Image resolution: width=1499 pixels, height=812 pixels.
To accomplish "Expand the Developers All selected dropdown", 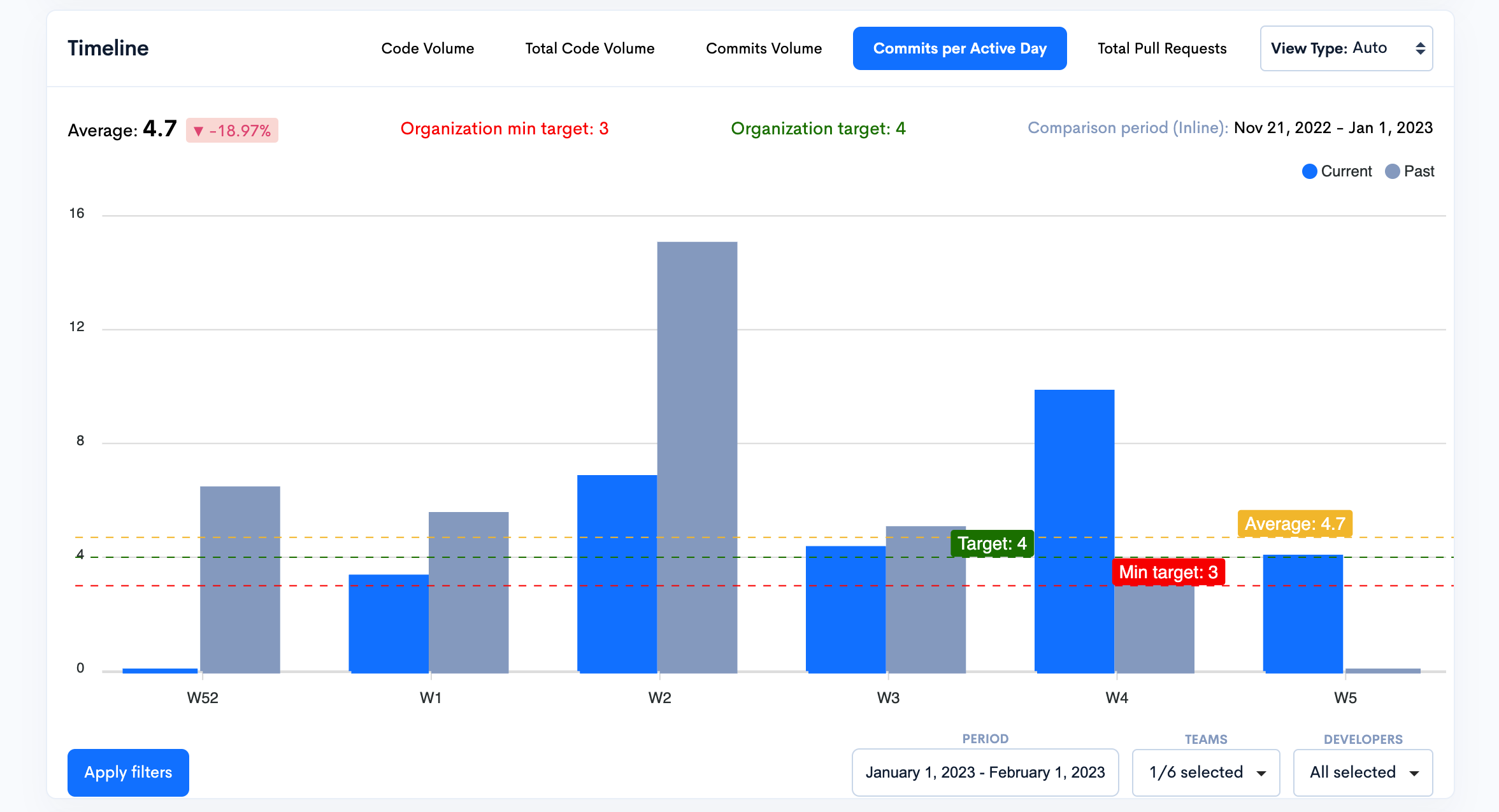I will (1363, 773).
